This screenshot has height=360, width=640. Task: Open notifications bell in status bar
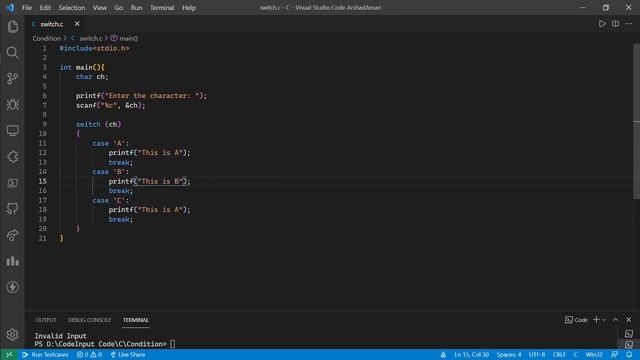pos(629,355)
